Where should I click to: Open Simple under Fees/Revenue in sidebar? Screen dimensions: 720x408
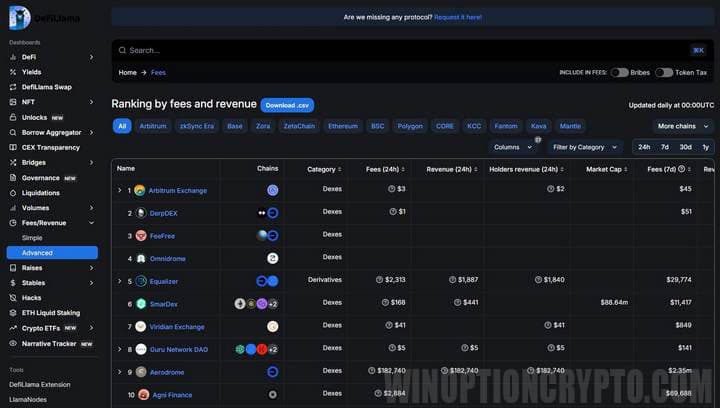coord(32,238)
